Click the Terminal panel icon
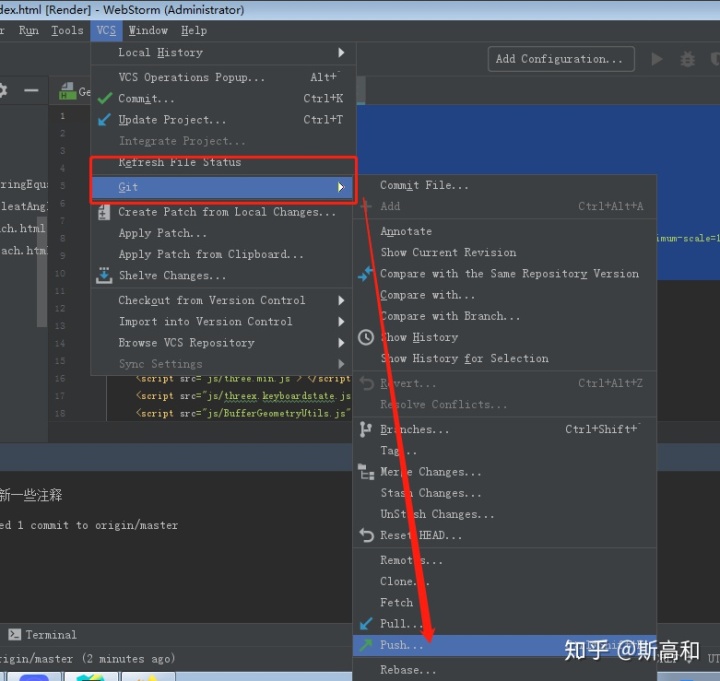The image size is (720, 681). click(14, 635)
